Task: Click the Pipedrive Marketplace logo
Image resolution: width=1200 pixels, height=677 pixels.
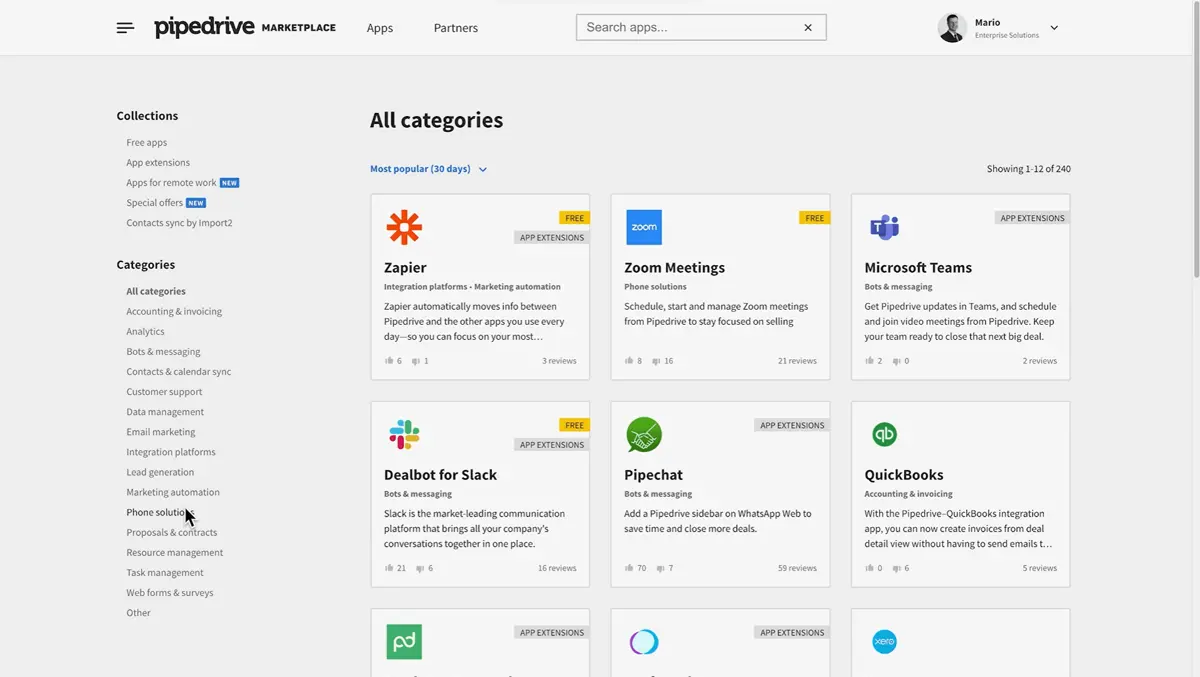Action: [x=245, y=28]
